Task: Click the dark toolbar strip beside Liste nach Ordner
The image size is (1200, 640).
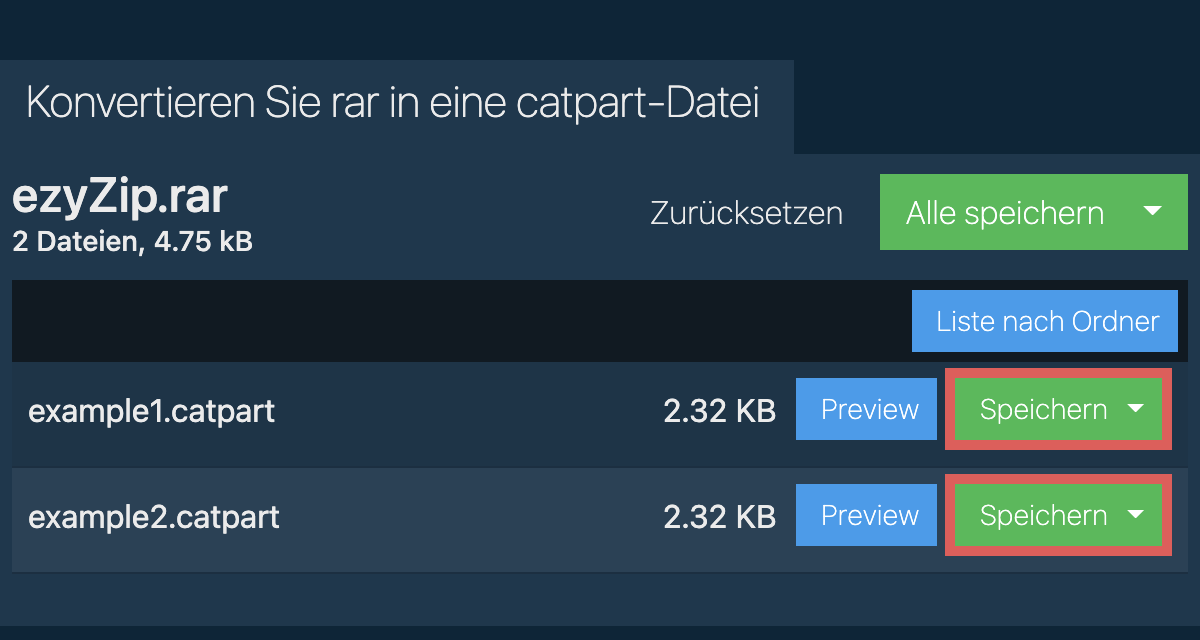Action: tap(450, 321)
